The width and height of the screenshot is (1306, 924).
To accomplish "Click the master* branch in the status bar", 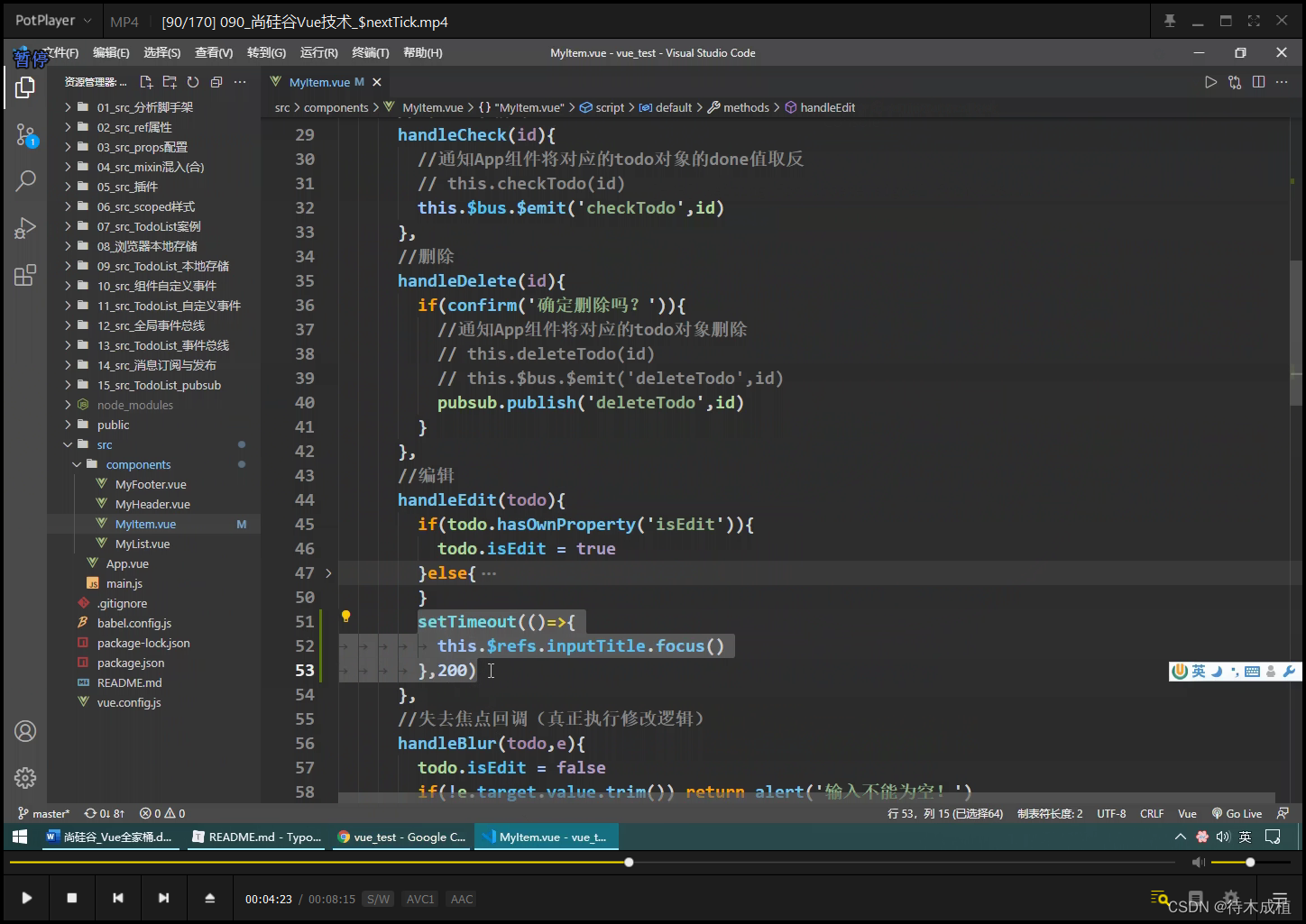I will pyautogui.click(x=44, y=813).
